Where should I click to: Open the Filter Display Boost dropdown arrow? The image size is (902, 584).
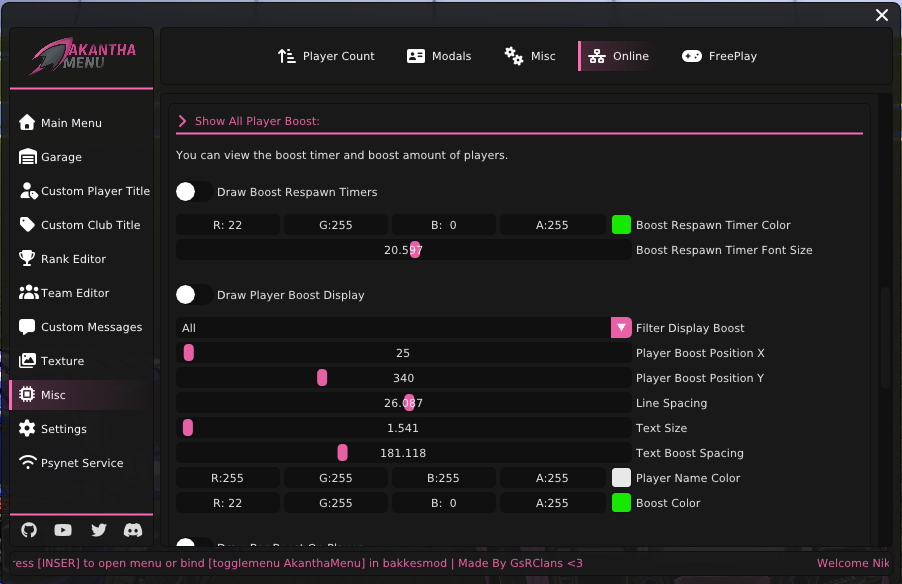coord(621,328)
